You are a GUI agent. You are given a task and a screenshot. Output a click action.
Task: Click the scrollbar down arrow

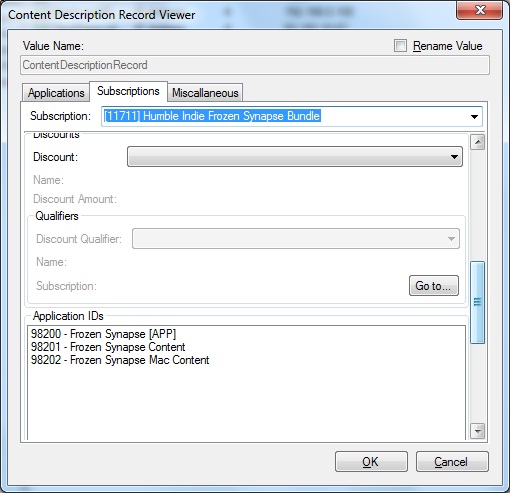pyautogui.click(x=477, y=431)
